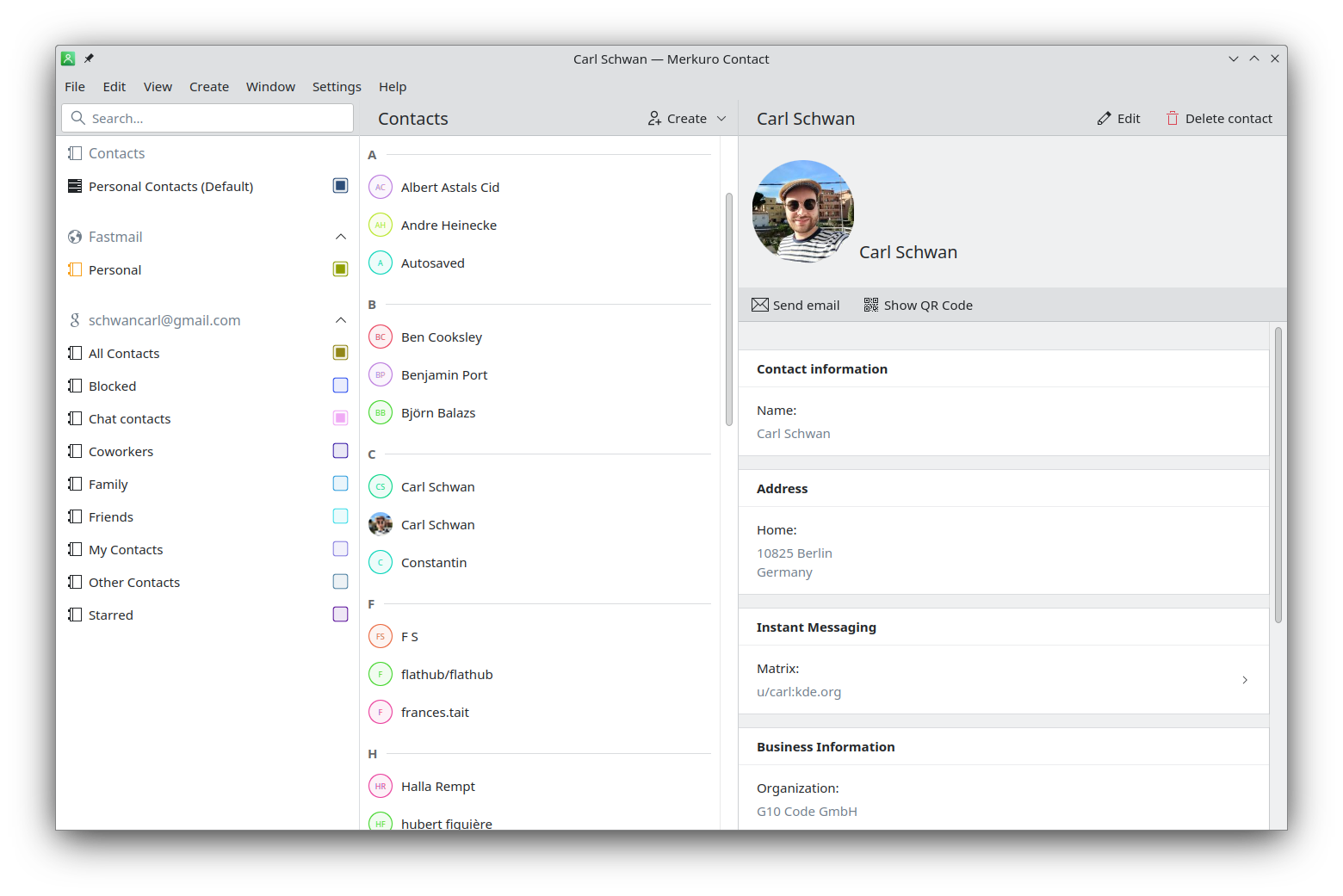Open Matrix chat u/carl:kde.org
Image resolution: width=1343 pixels, height=896 pixels.
[1003, 680]
